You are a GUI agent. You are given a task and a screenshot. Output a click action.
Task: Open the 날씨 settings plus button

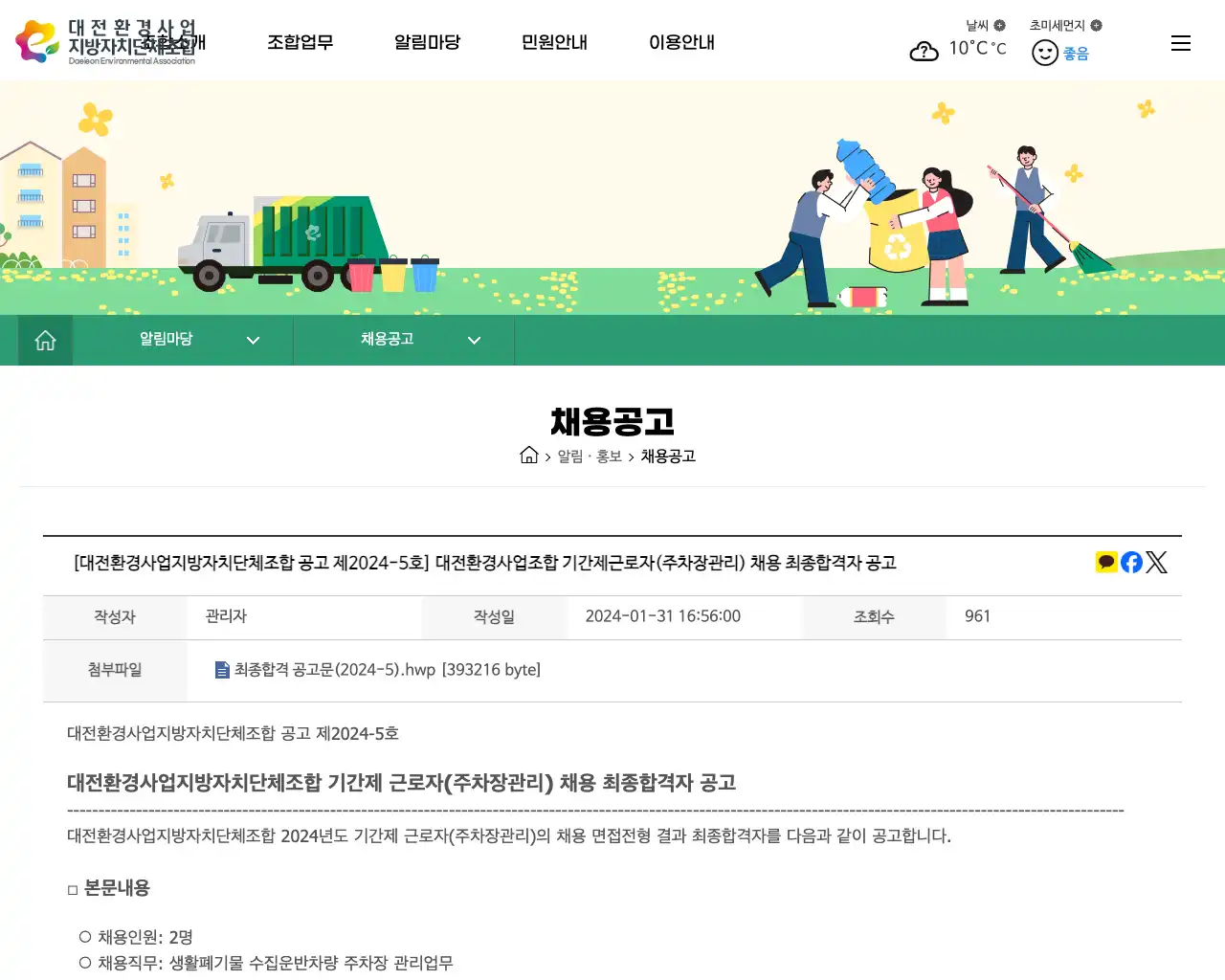click(1001, 26)
